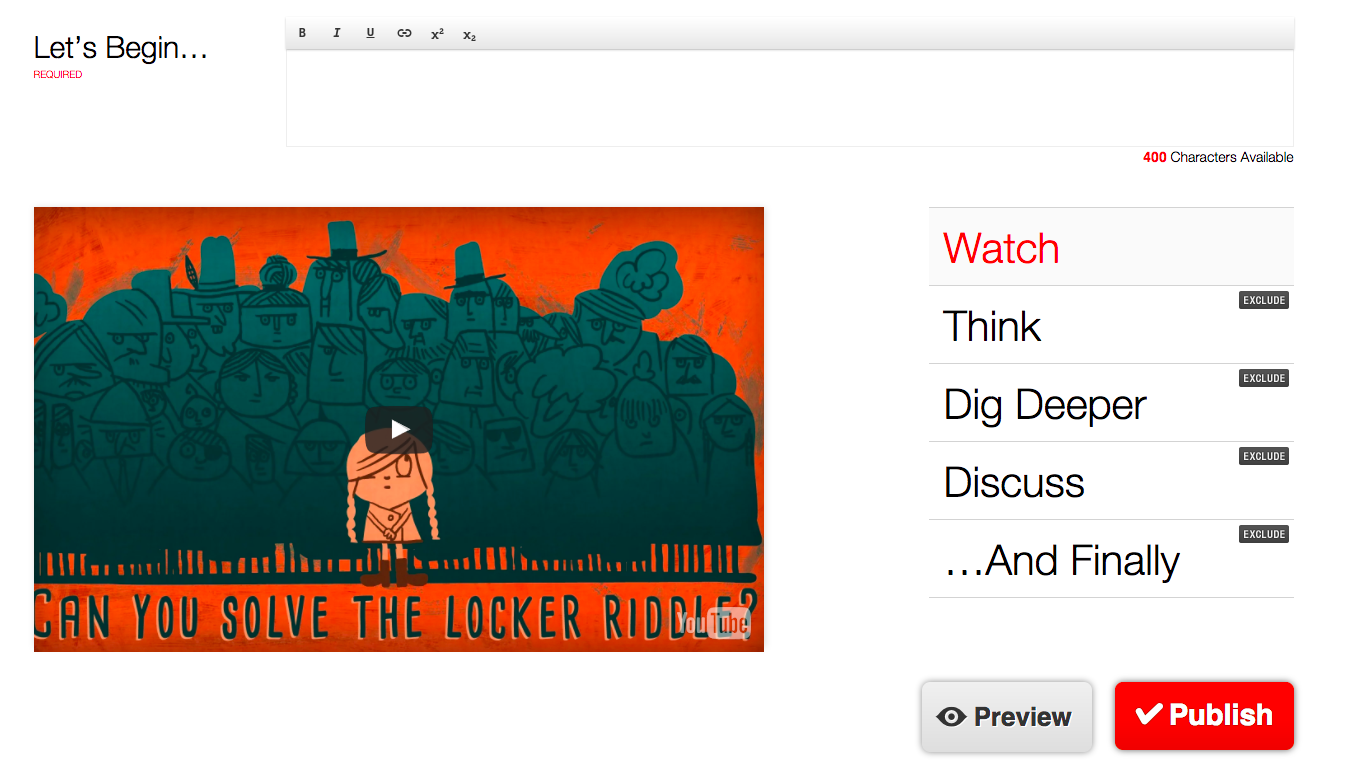This screenshot has width=1361, height=763.
Task: Exclude the Dig Deeper section
Action: click(x=1264, y=378)
